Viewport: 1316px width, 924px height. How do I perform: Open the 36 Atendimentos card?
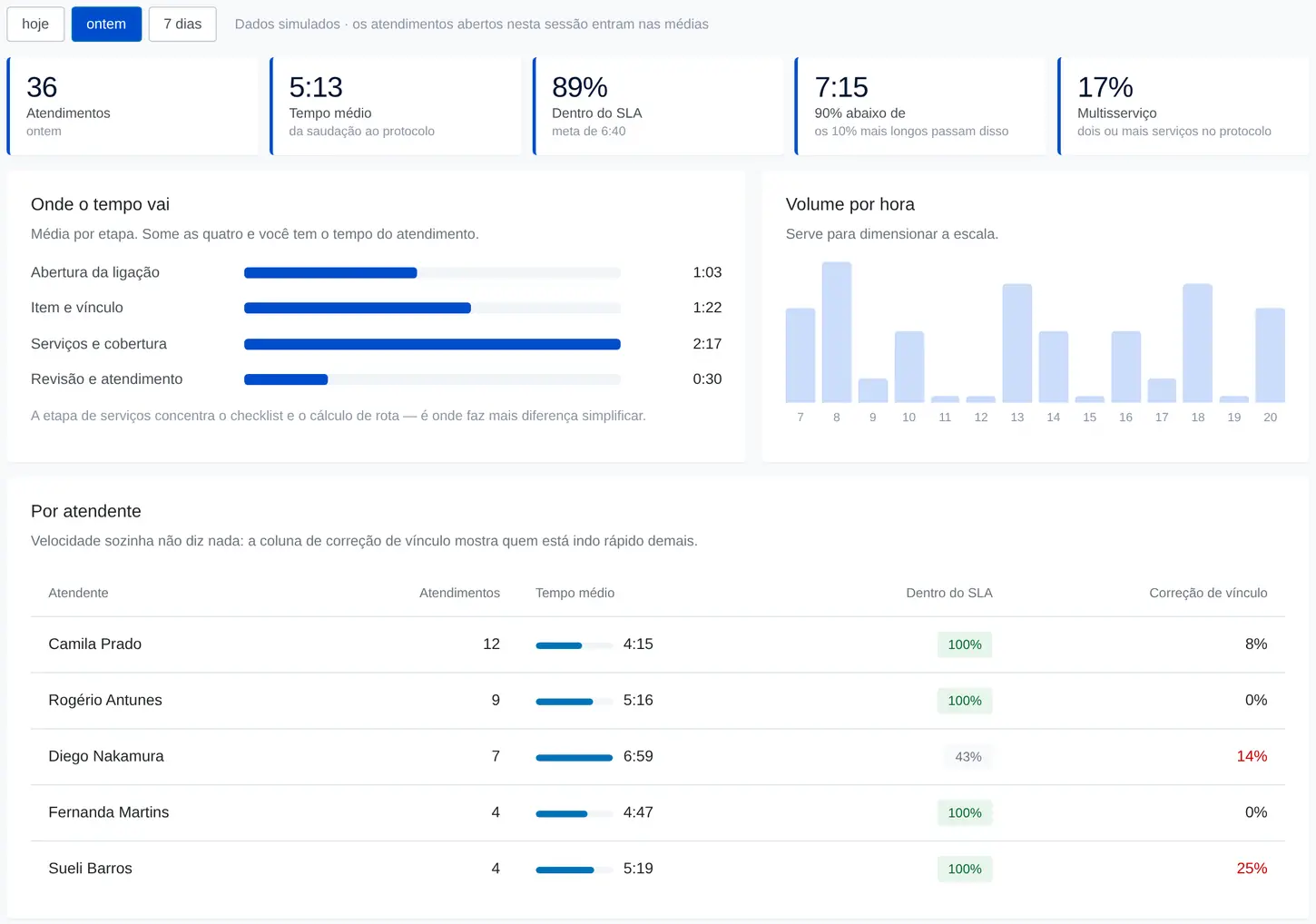(x=133, y=106)
